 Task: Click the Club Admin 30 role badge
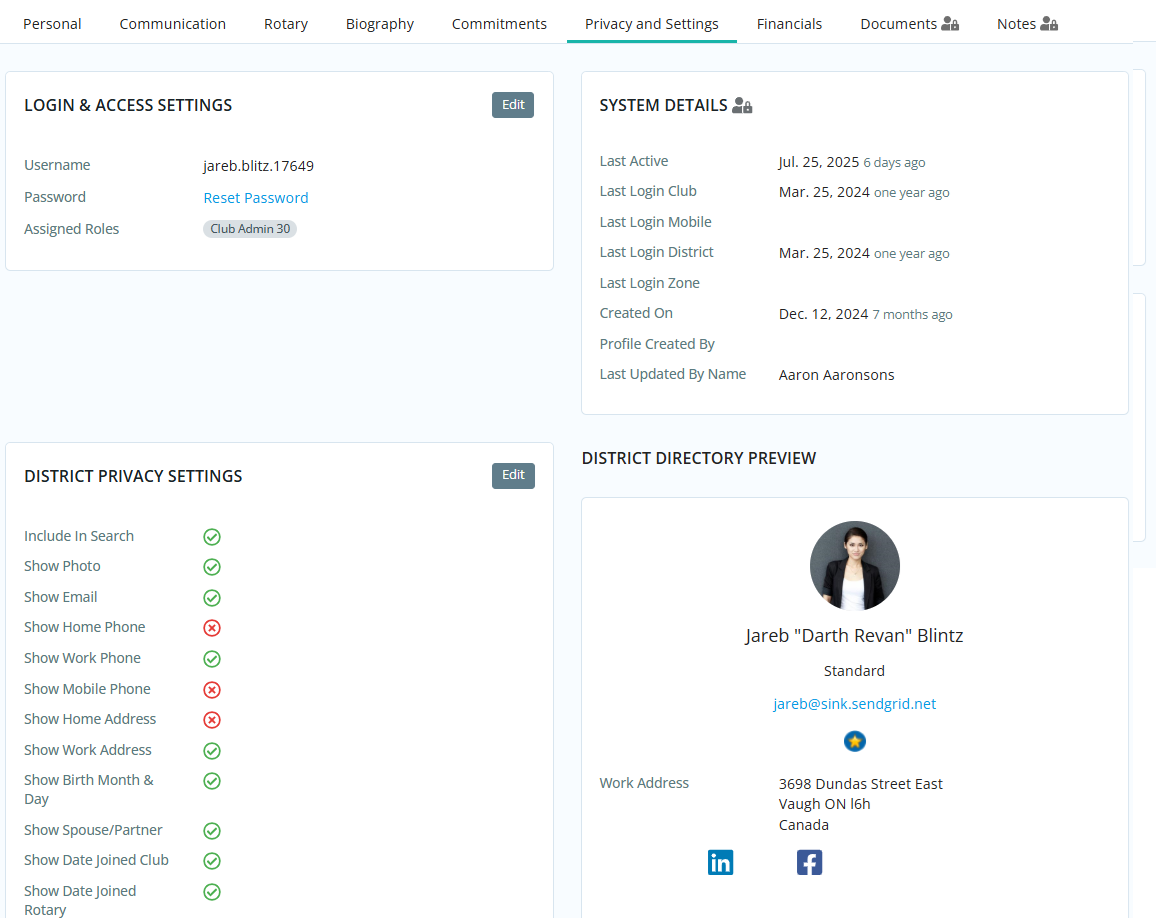(250, 229)
